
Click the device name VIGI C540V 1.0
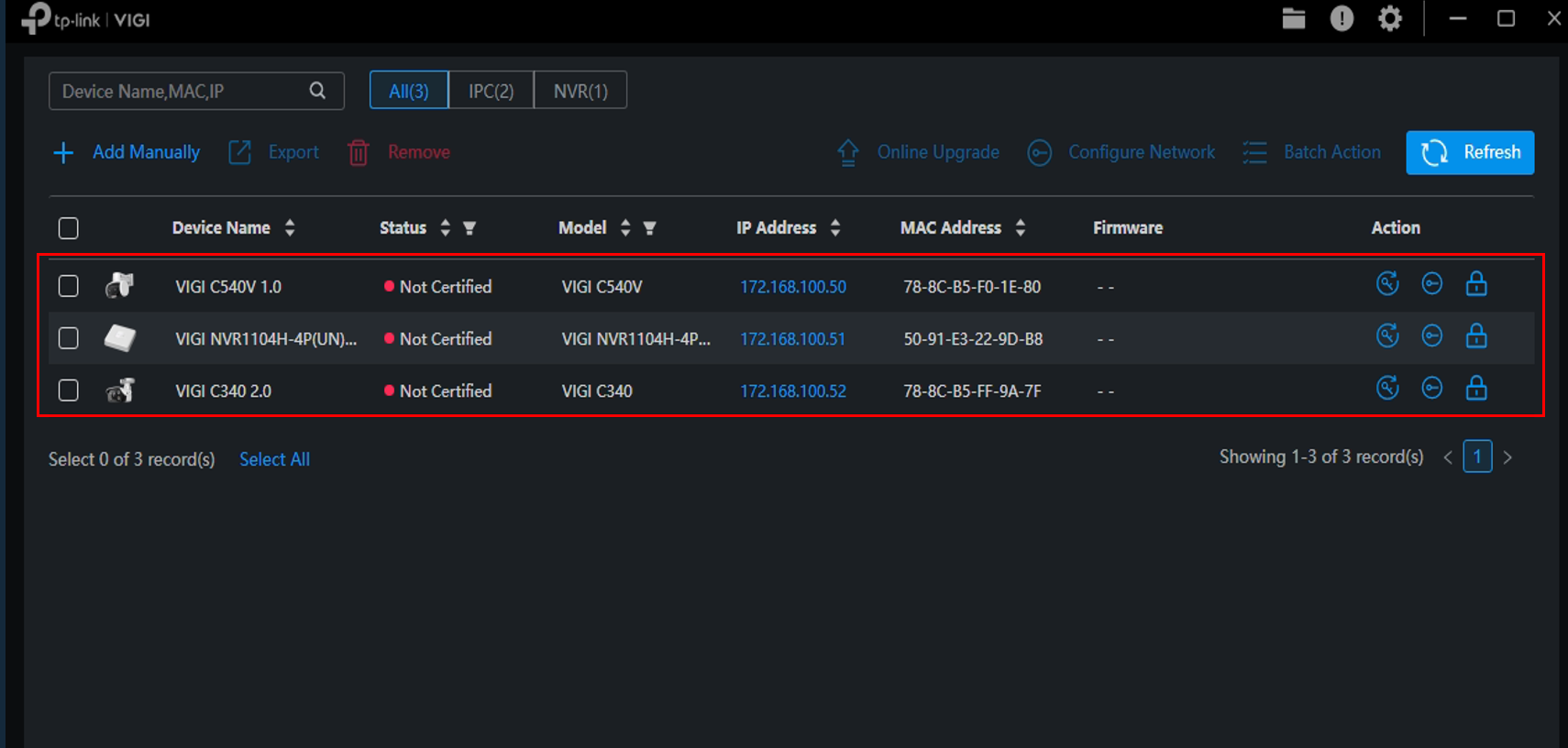point(228,287)
